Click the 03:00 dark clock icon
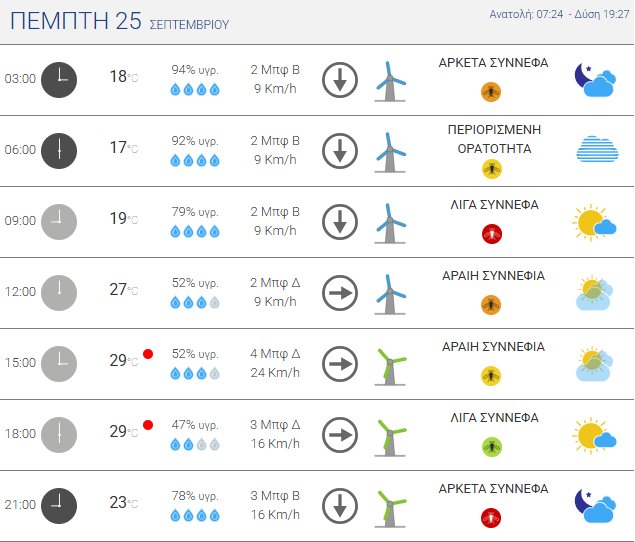 (59, 80)
